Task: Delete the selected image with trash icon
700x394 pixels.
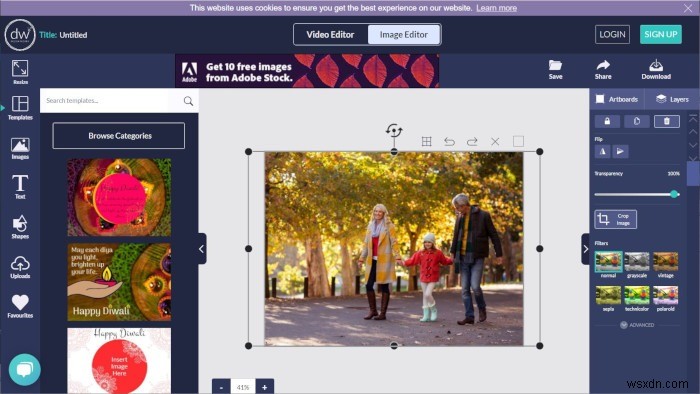Action: [667, 121]
